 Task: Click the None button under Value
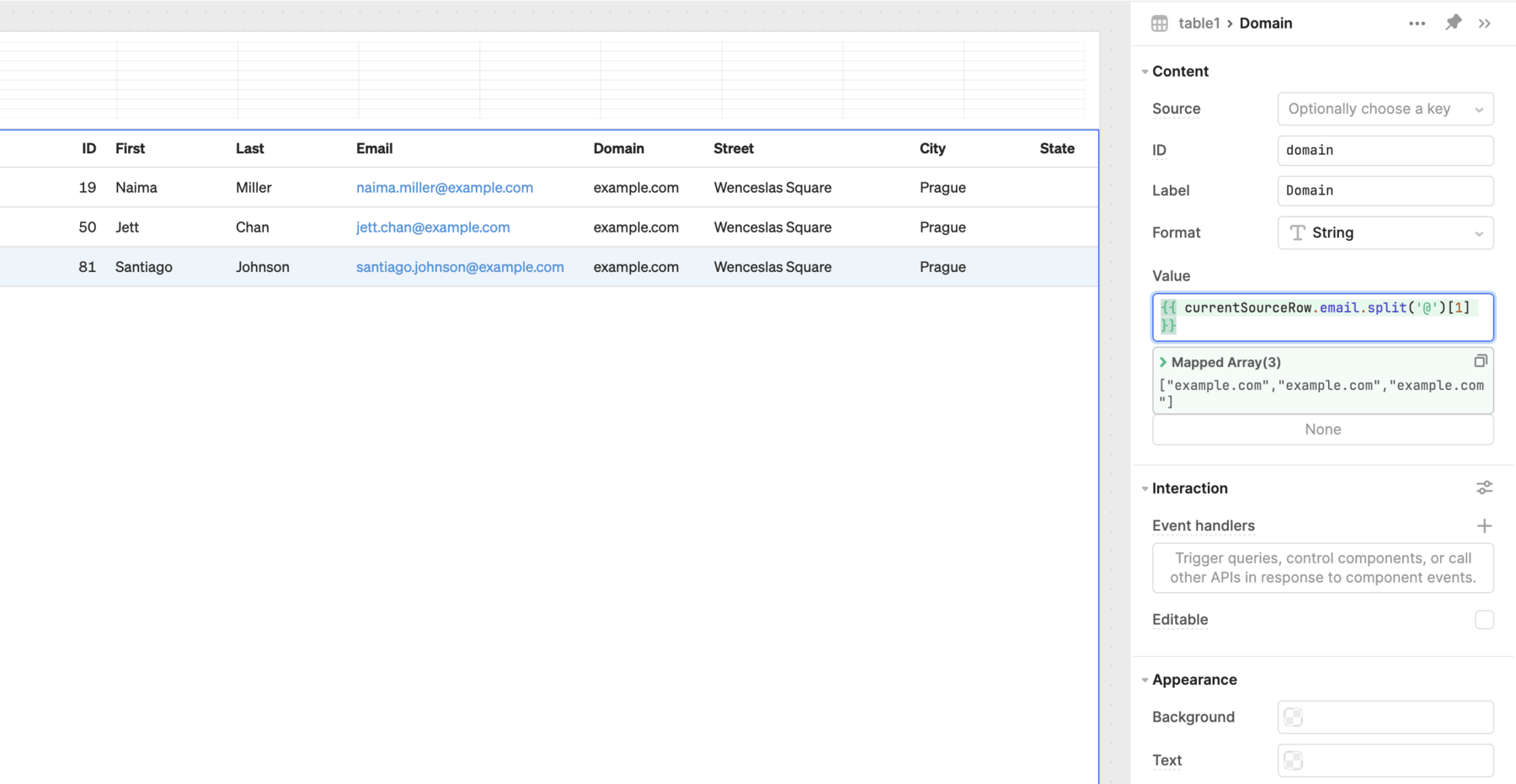click(x=1323, y=429)
